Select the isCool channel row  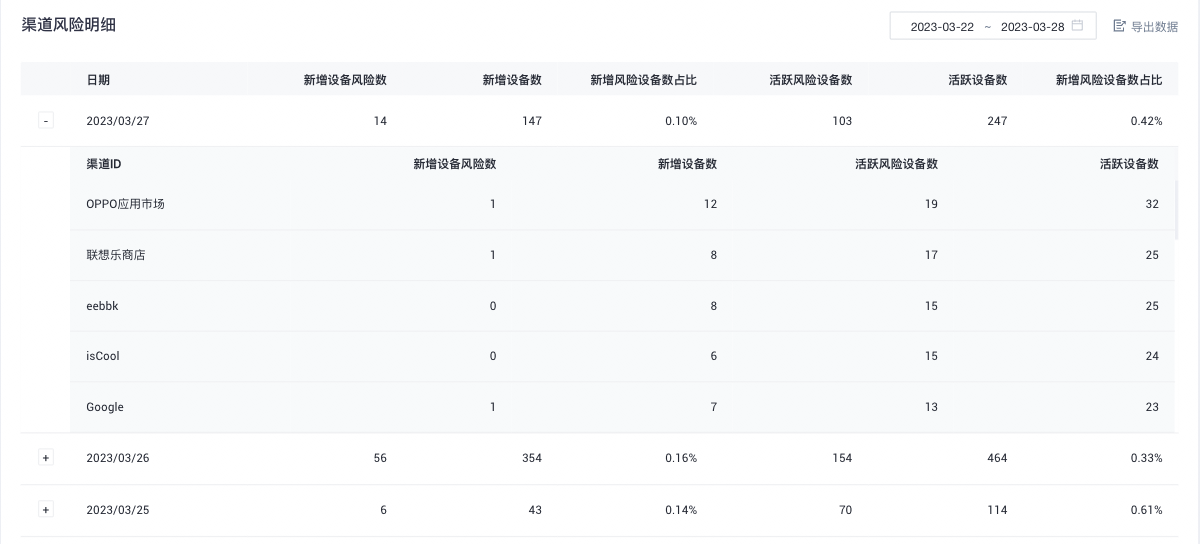click(x=622, y=357)
